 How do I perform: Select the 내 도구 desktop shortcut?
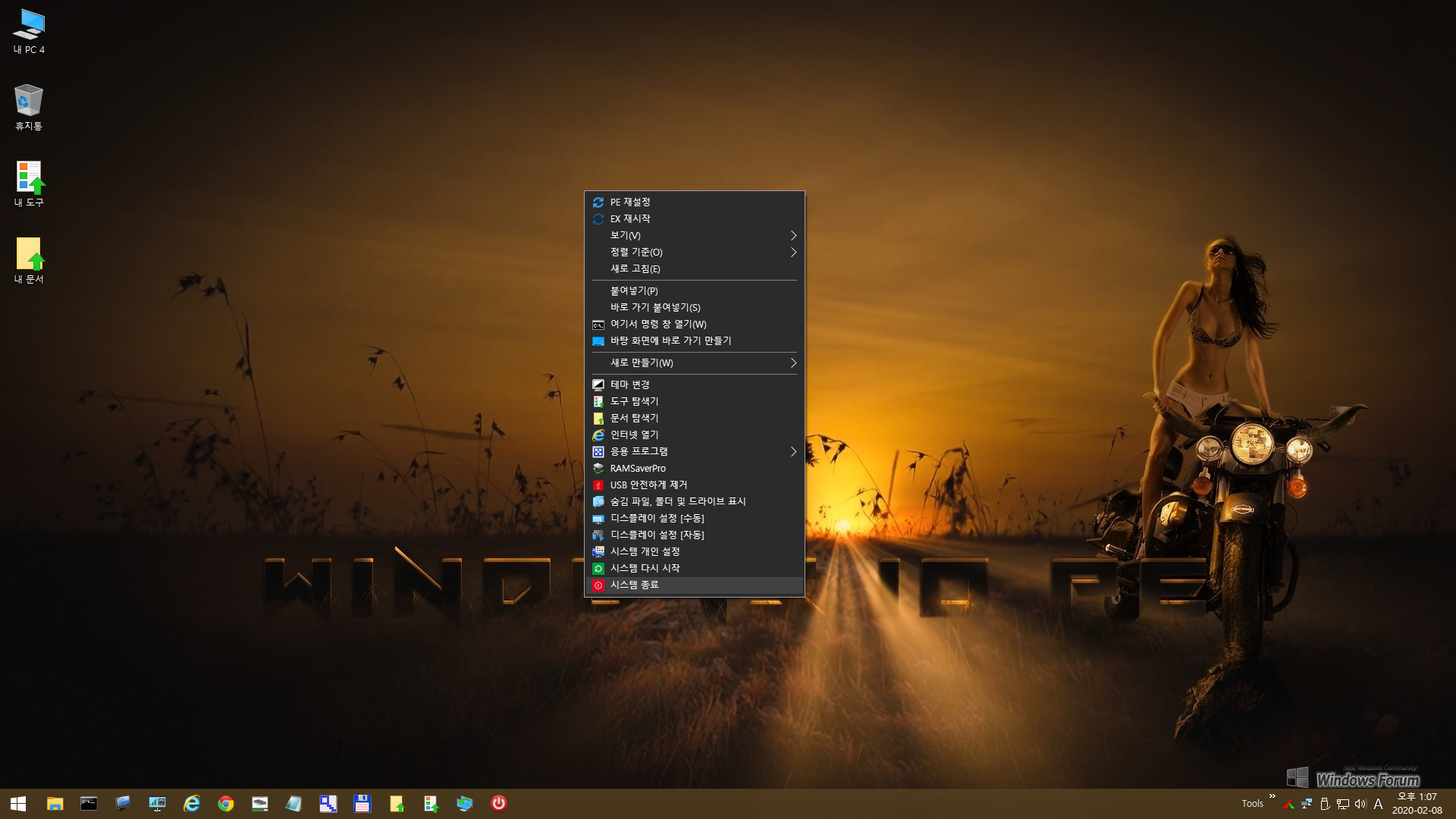[29, 184]
